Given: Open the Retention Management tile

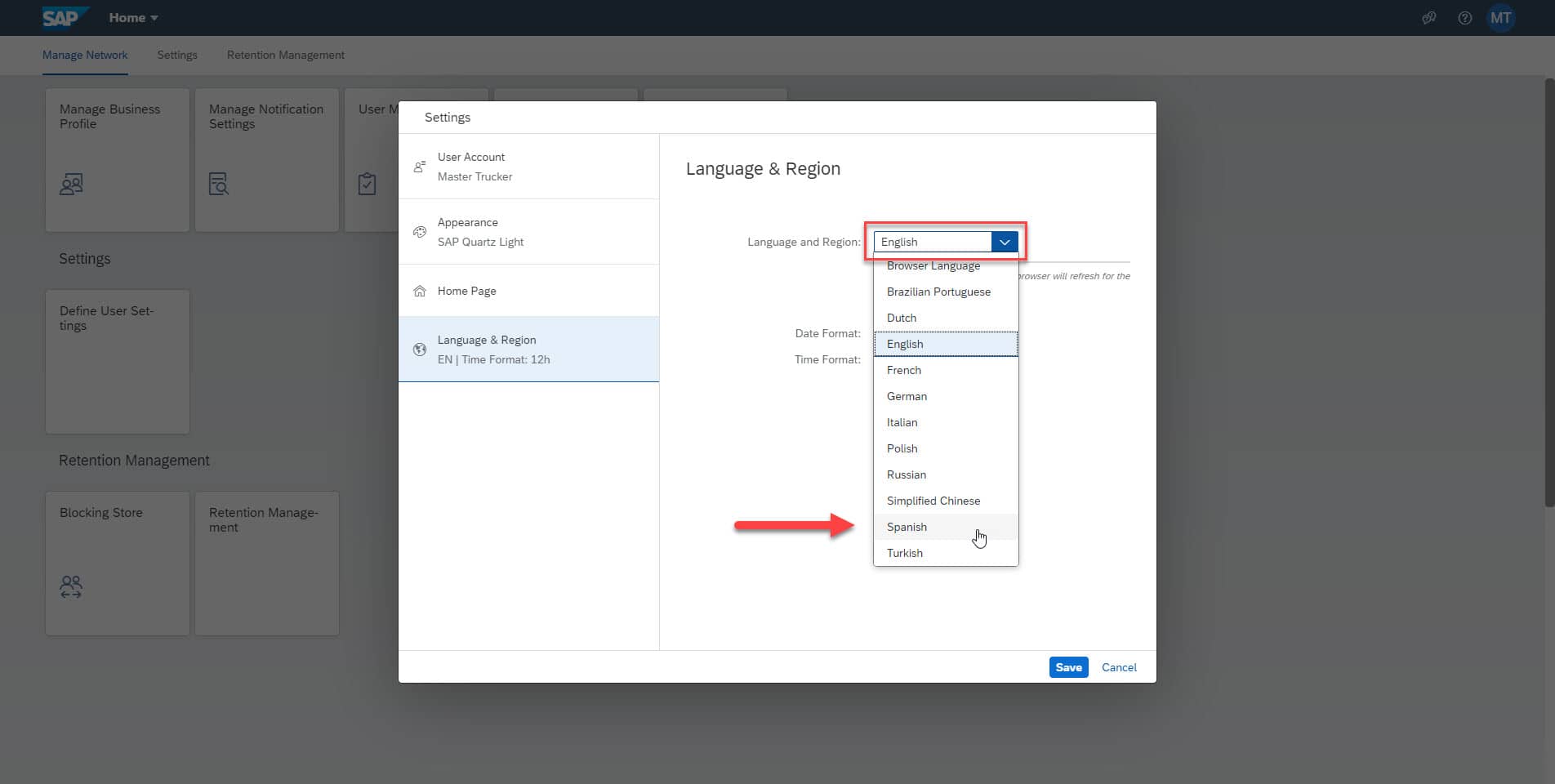Looking at the screenshot, I should point(267,563).
